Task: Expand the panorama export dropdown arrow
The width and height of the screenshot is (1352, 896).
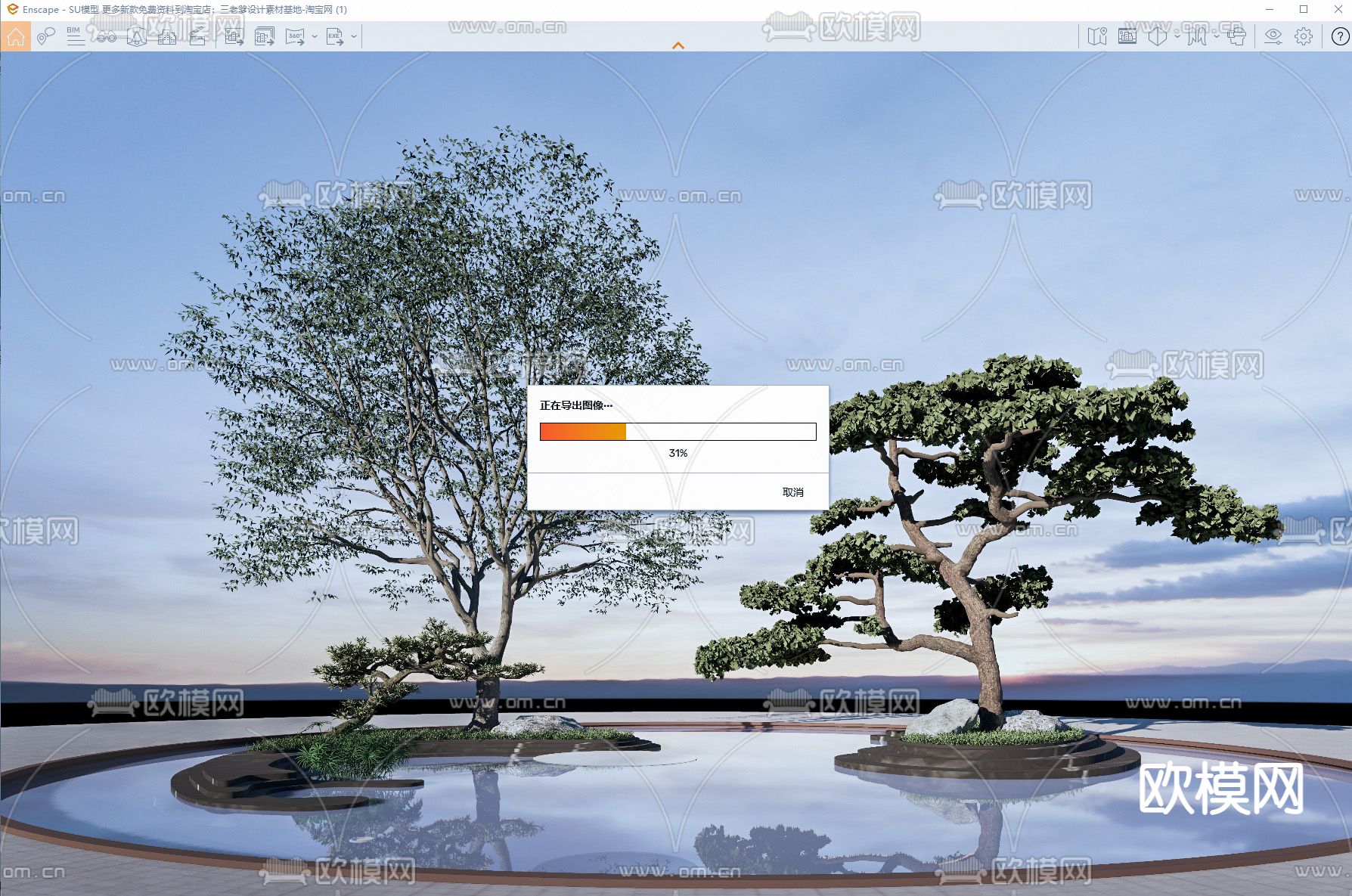Action: click(315, 36)
